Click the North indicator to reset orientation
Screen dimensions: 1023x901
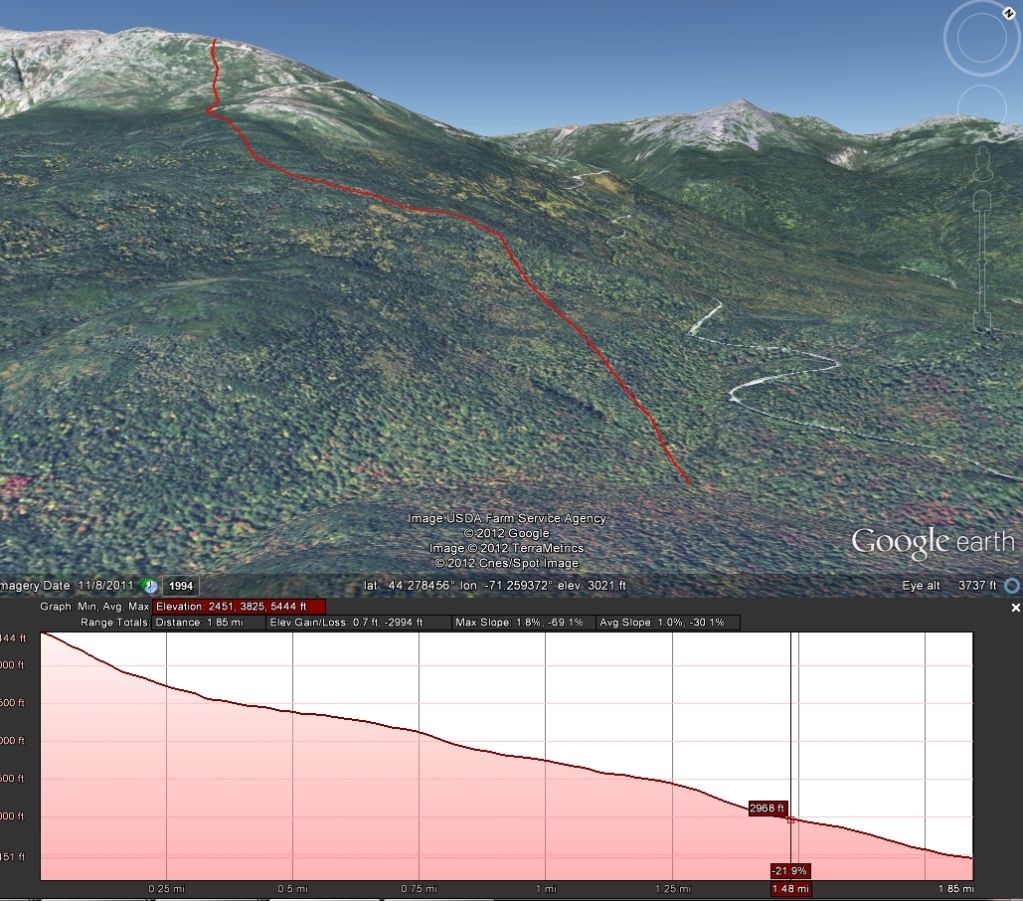(x=1008, y=13)
